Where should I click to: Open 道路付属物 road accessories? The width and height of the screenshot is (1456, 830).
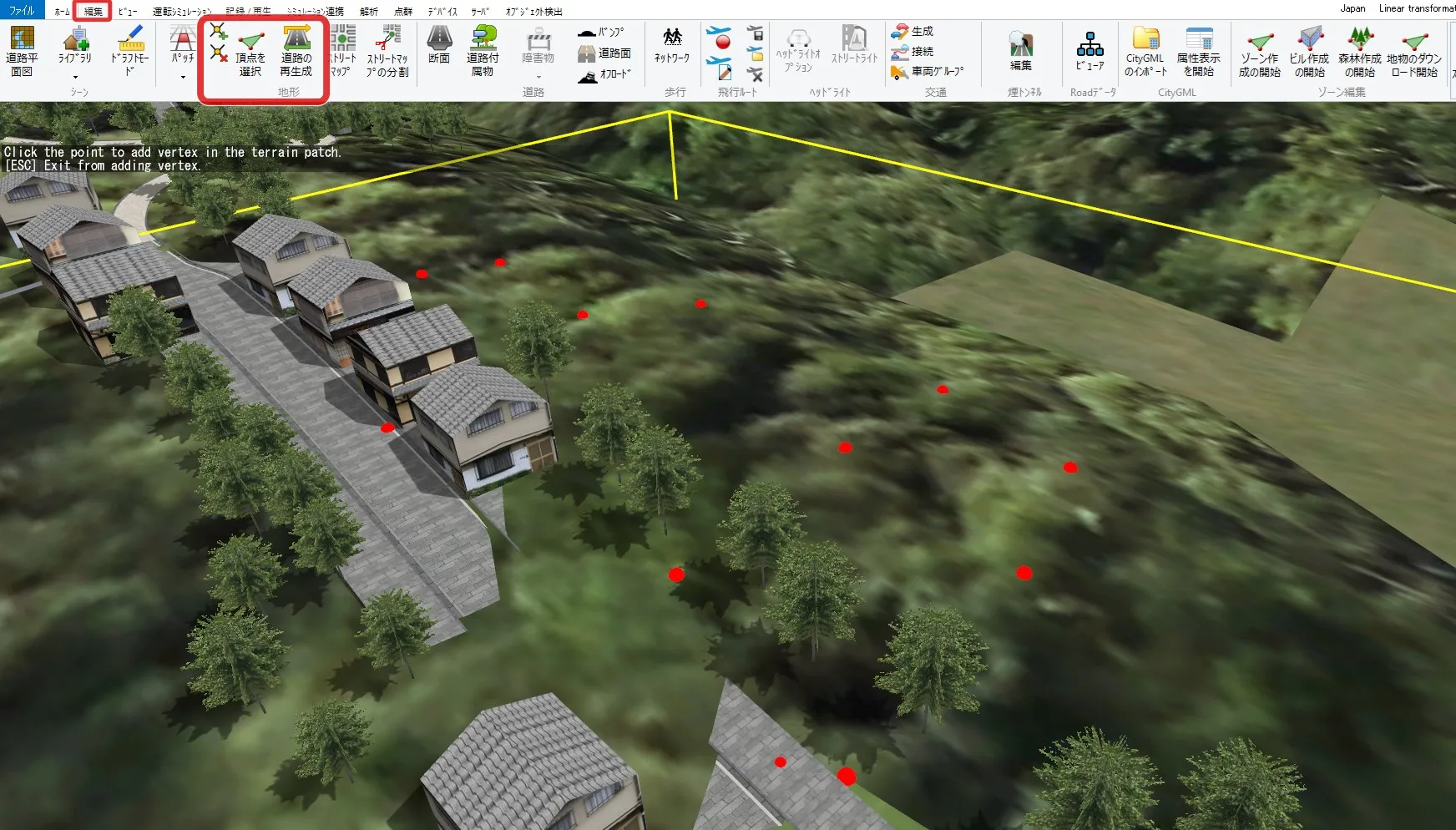click(483, 51)
